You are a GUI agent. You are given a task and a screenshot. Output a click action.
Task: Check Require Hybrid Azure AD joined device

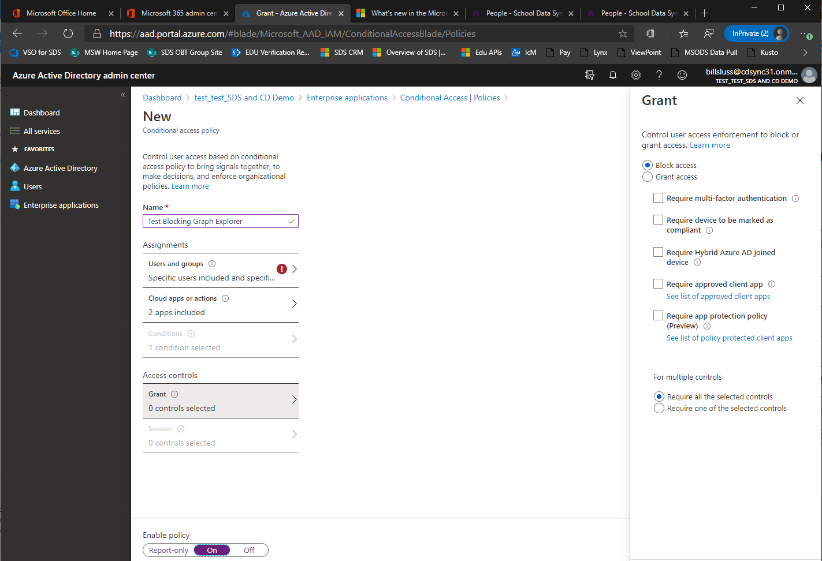657,252
